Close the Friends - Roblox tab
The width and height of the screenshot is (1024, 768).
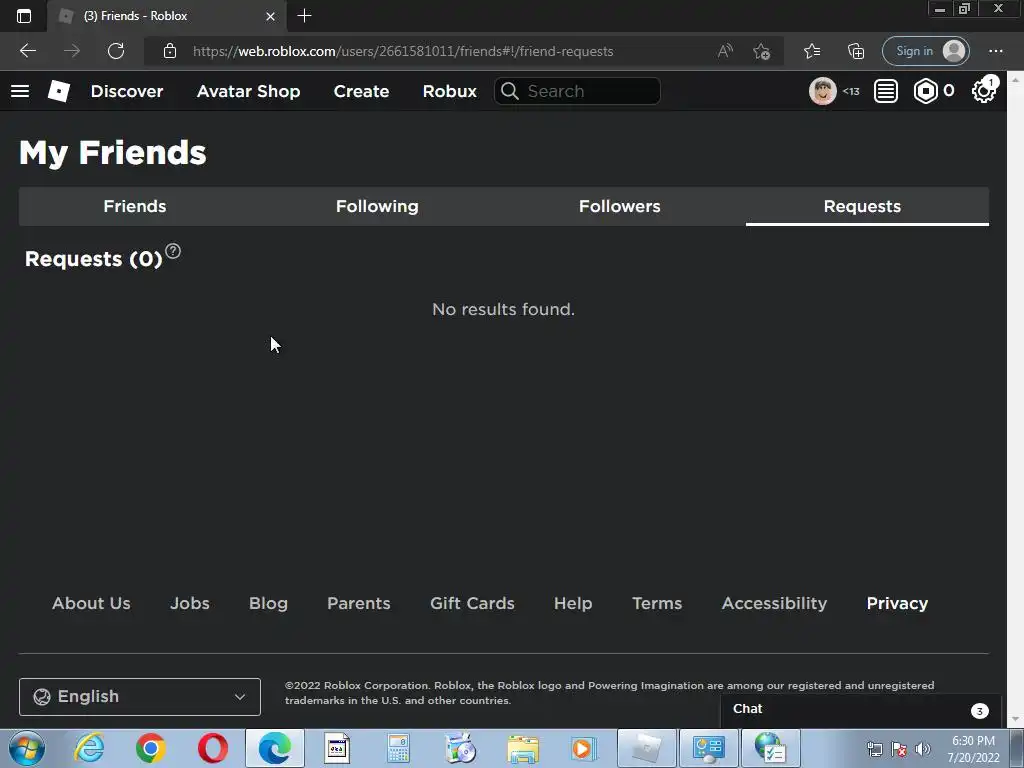(270, 16)
